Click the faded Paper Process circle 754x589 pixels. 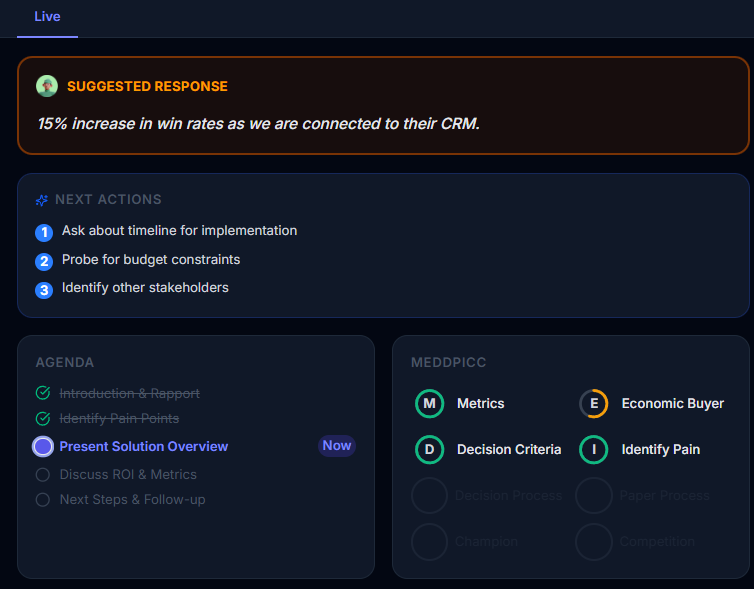click(x=593, y=496)
